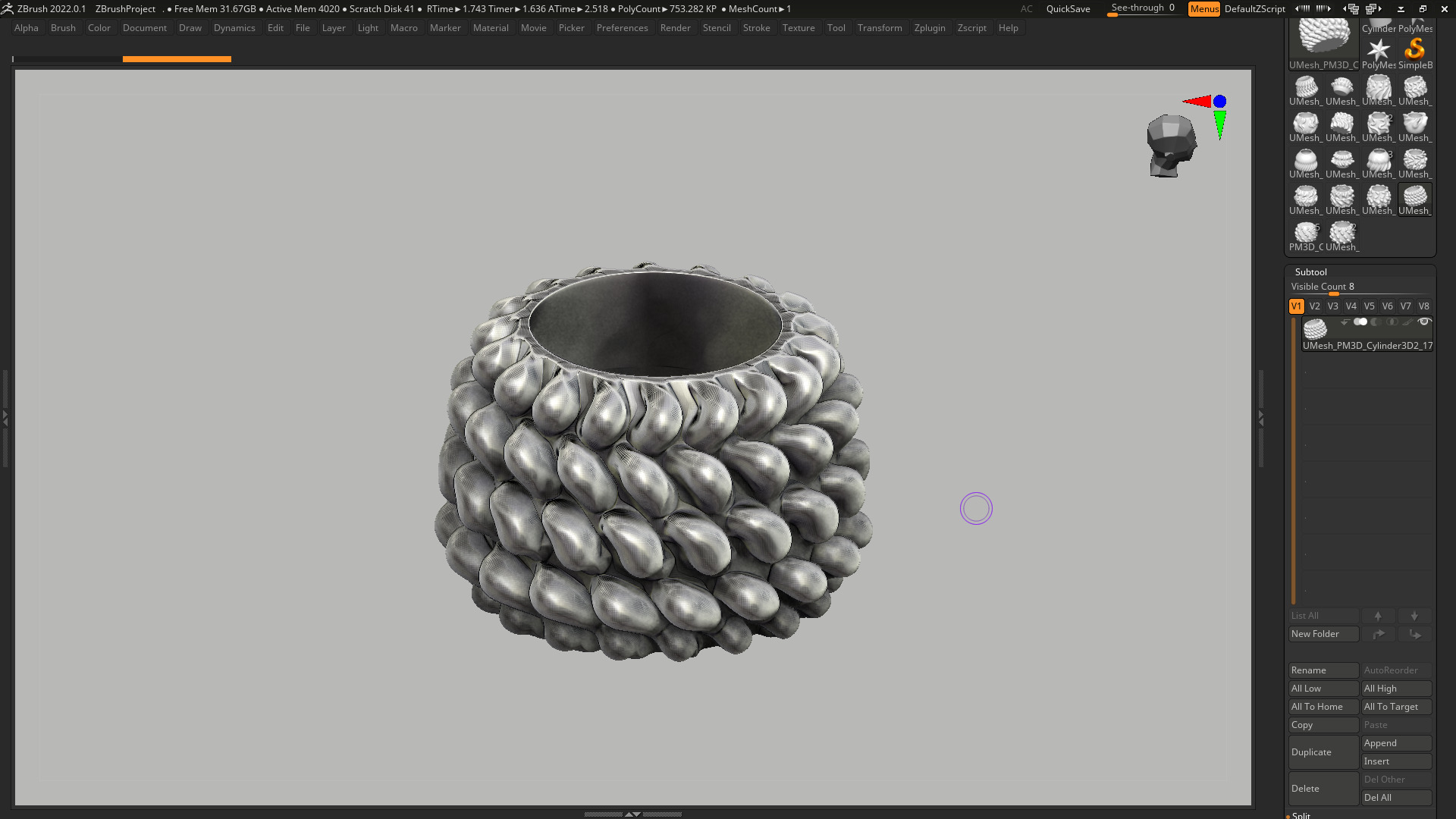Click the Insert button
Viewport: 1456px width, 819px height.
[x=1396, y=761]
